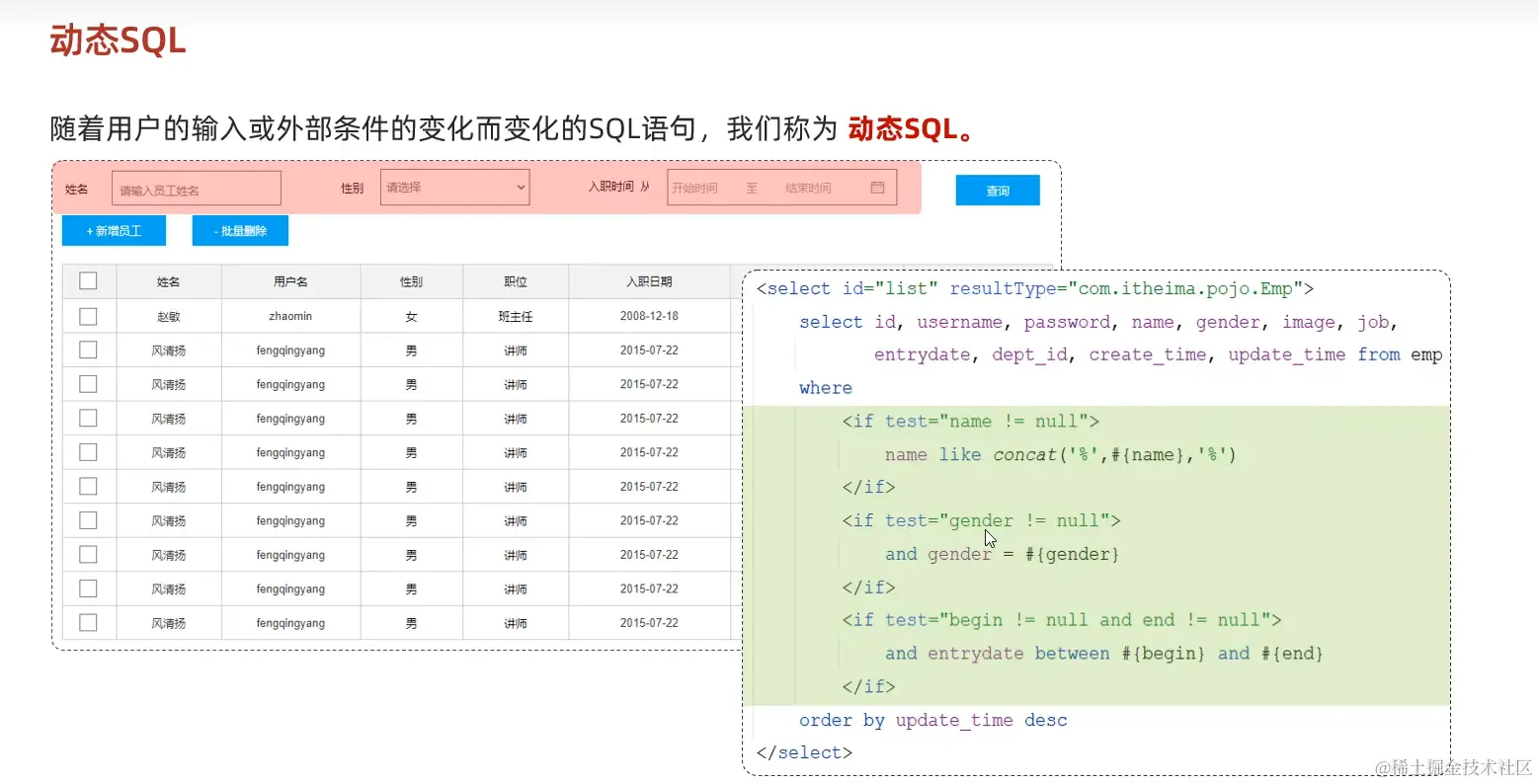The image size is (1539, 784).
Task: Click the <if test="begin != null and end != null"> line
Action: pos(1062,620)
